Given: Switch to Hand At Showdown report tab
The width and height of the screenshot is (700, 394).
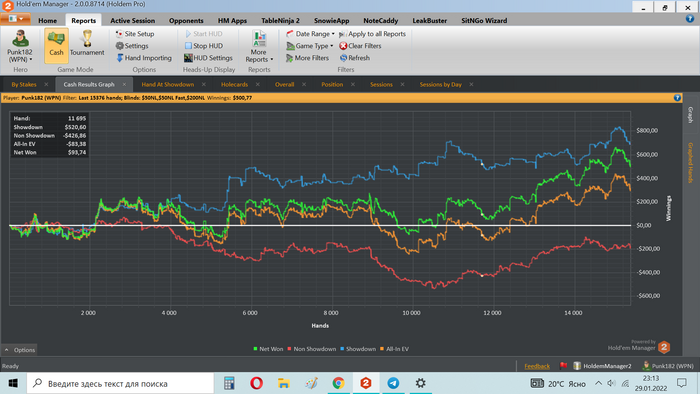Looking at the screenshot, I should (x=168, y=84).
